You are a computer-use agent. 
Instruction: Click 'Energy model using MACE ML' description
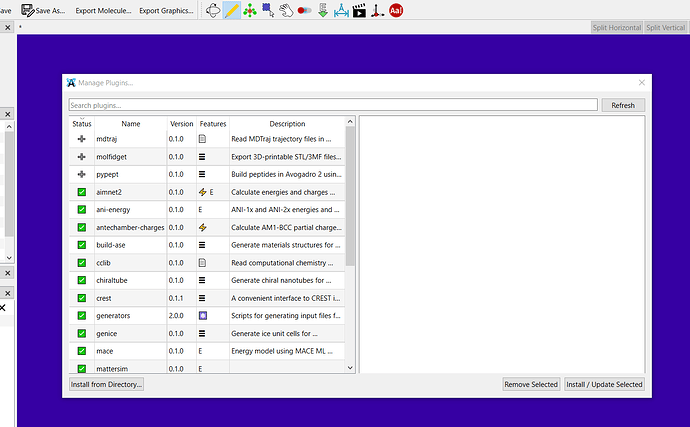click(x=282, y=351)
